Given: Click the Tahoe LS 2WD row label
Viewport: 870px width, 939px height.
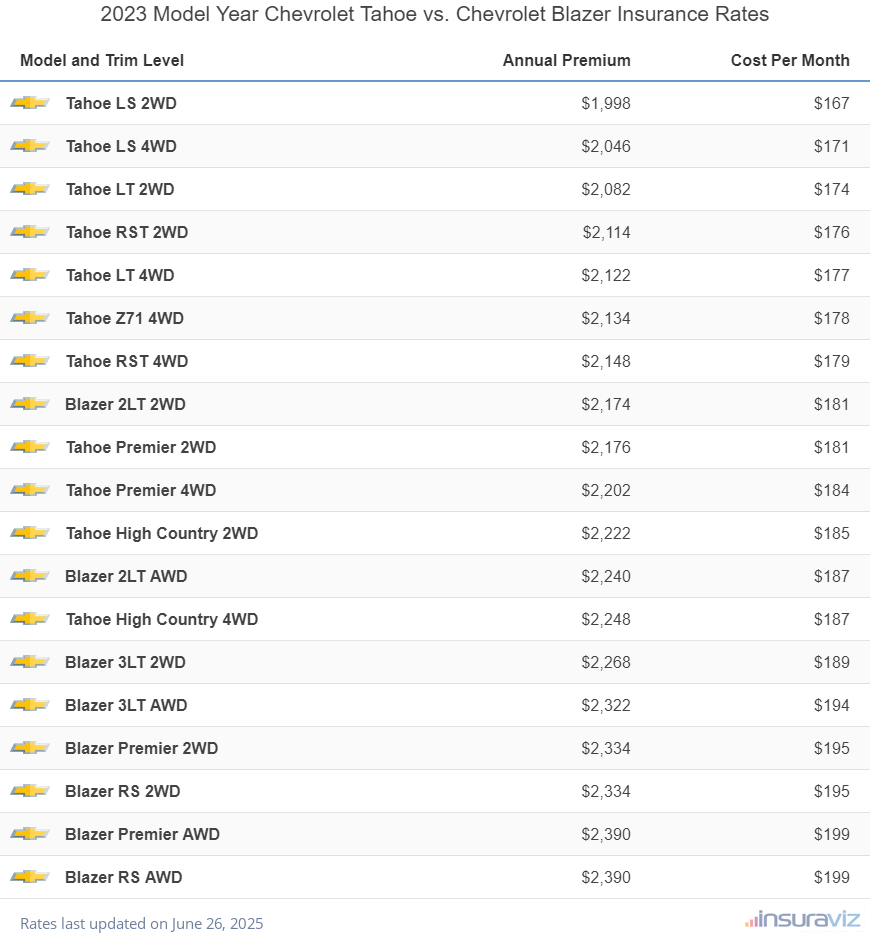Looking at the screenshot, I should tap(121, 103).
